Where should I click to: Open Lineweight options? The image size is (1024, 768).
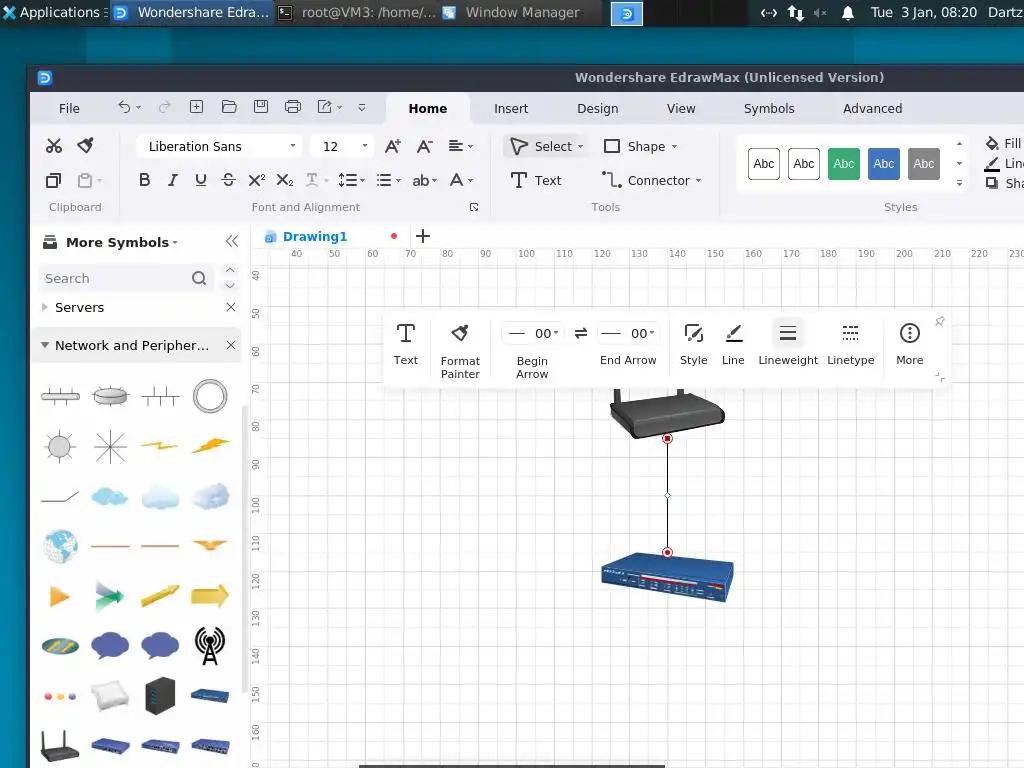tap(788, 345)
